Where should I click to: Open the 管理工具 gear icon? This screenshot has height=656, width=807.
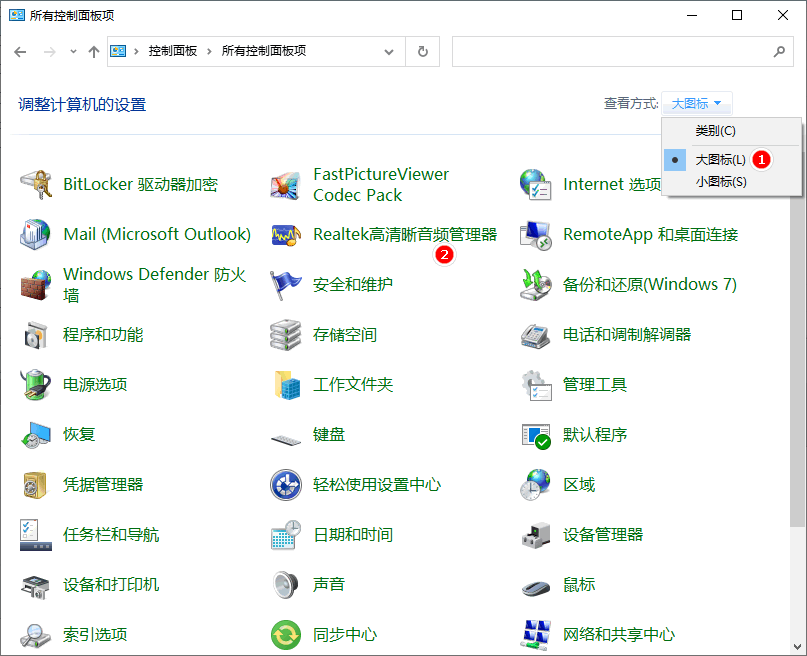pos(536,384)
